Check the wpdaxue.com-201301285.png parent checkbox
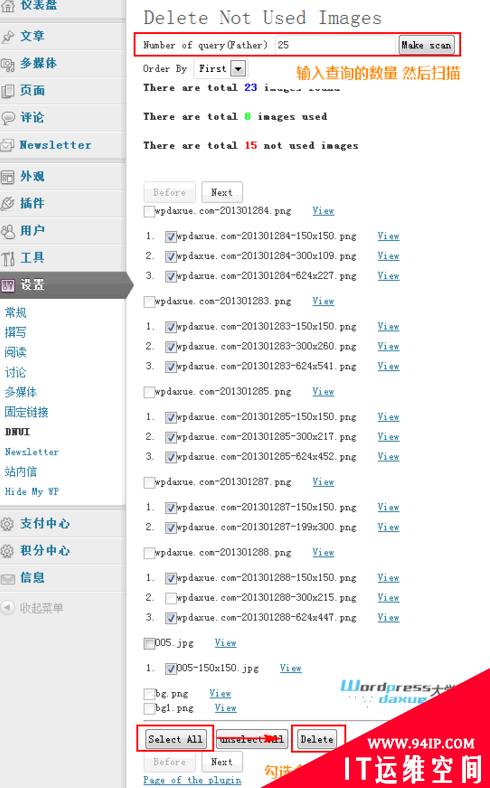This screenshot has height=788, width=490. (149, 392)
